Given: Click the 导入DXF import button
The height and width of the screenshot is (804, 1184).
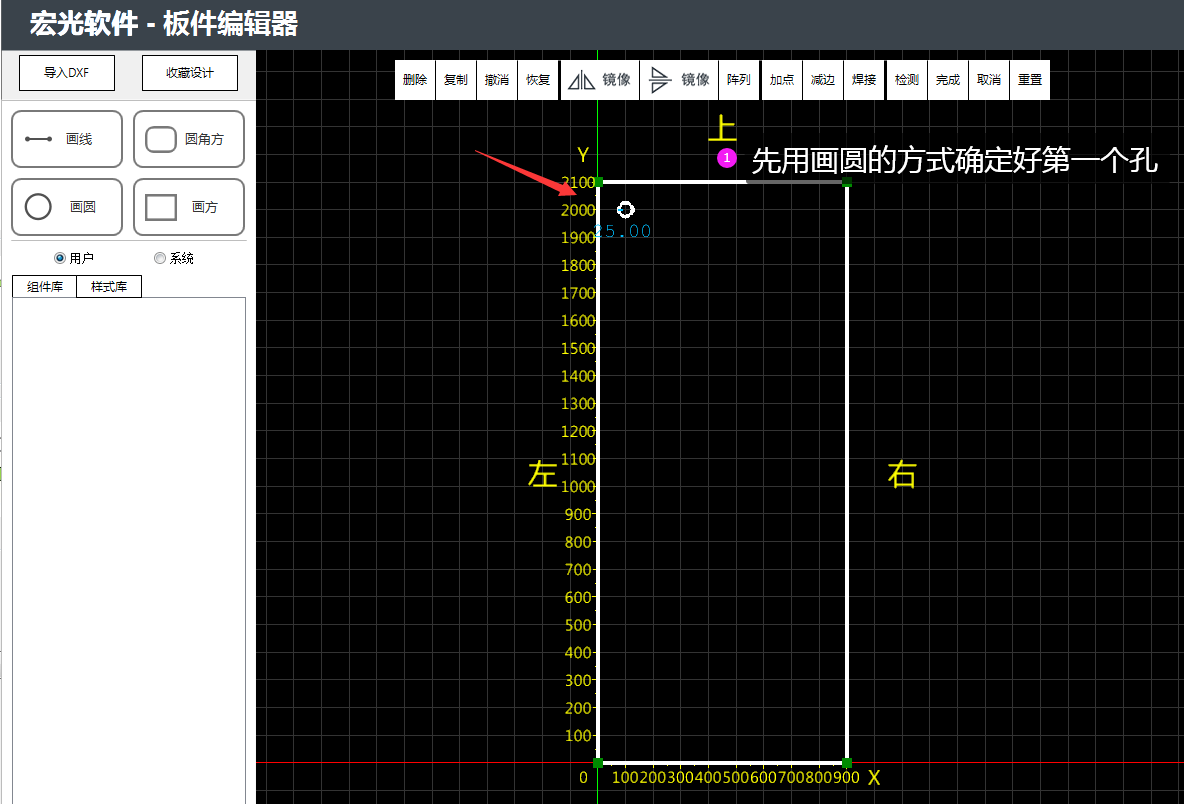Looking at the screenshot, I should point(66,72).
